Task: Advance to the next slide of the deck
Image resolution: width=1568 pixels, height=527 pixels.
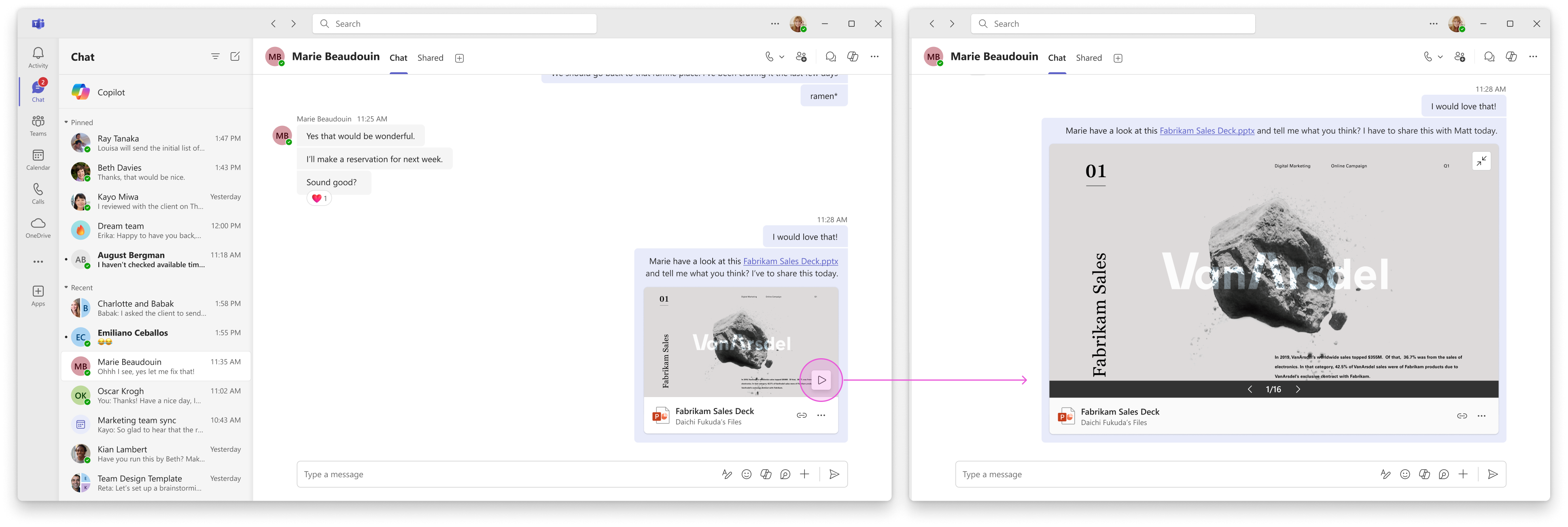Action: [x=1299, y=389]
